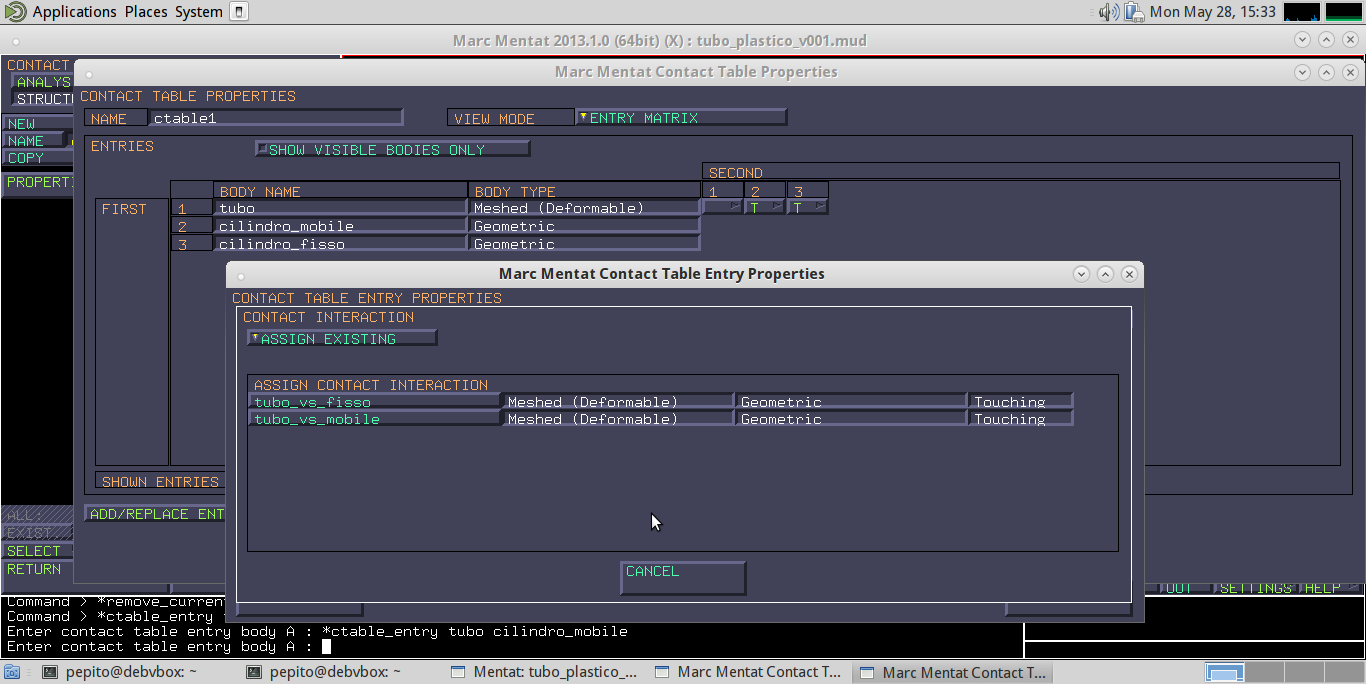This screenshot has height=684, width=1366.
Task: Open the Assign Existing dropdown
Action: pos(342,338)
